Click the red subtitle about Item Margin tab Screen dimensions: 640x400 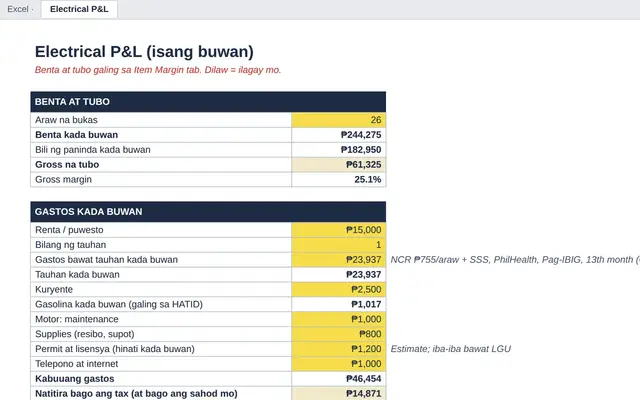[158, 70]
